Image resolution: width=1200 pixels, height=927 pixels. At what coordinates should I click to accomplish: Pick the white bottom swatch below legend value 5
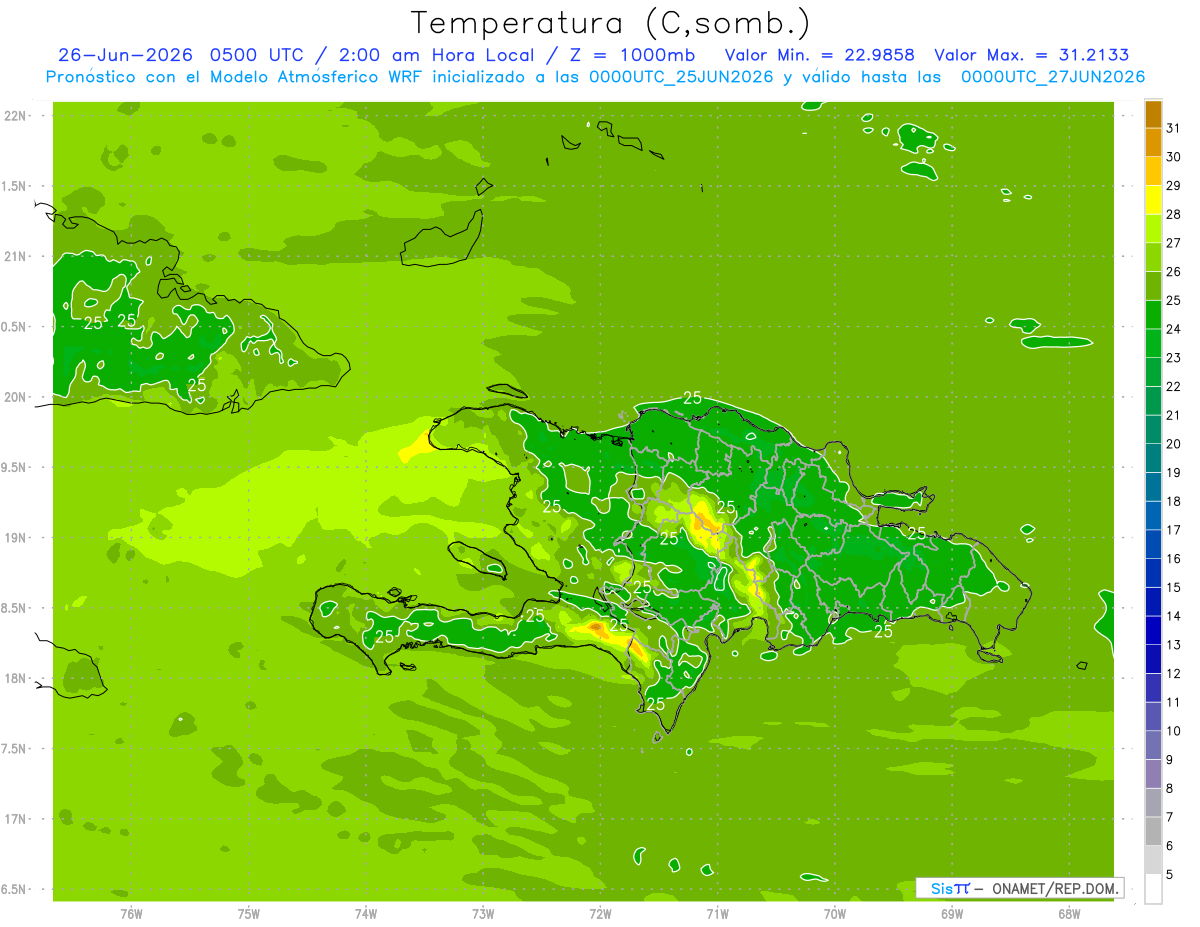tap(1153, 889)
